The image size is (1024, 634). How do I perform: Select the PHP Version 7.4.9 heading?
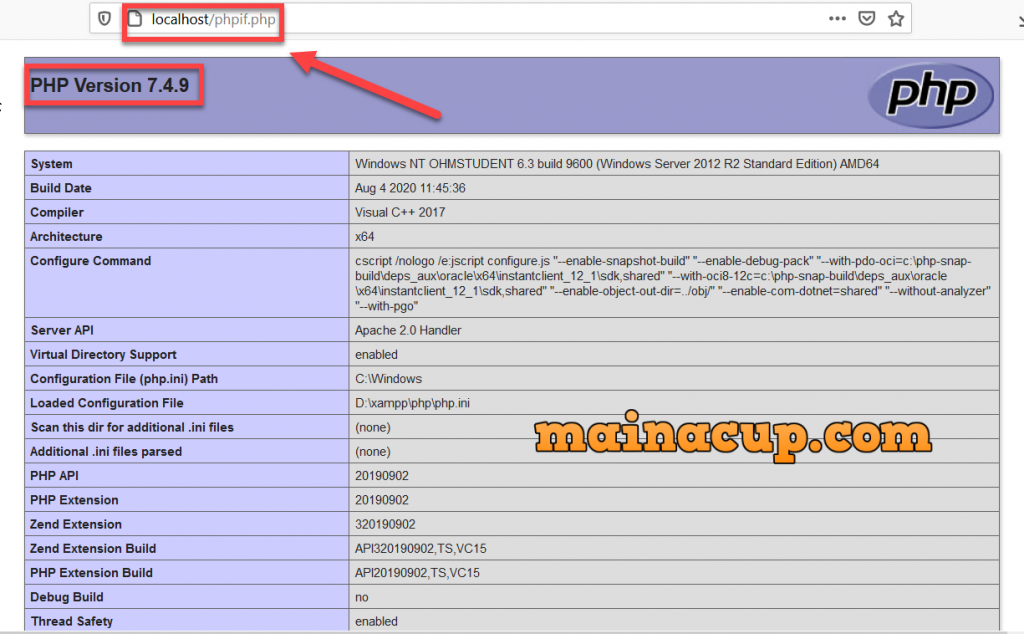110,86
